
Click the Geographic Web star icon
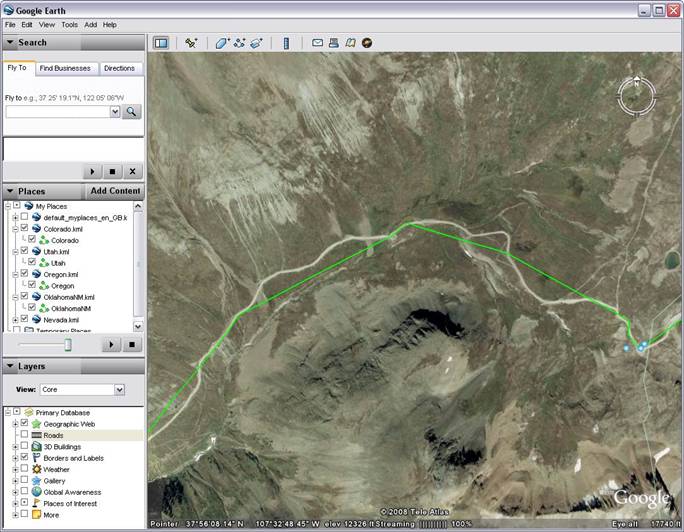37,424
